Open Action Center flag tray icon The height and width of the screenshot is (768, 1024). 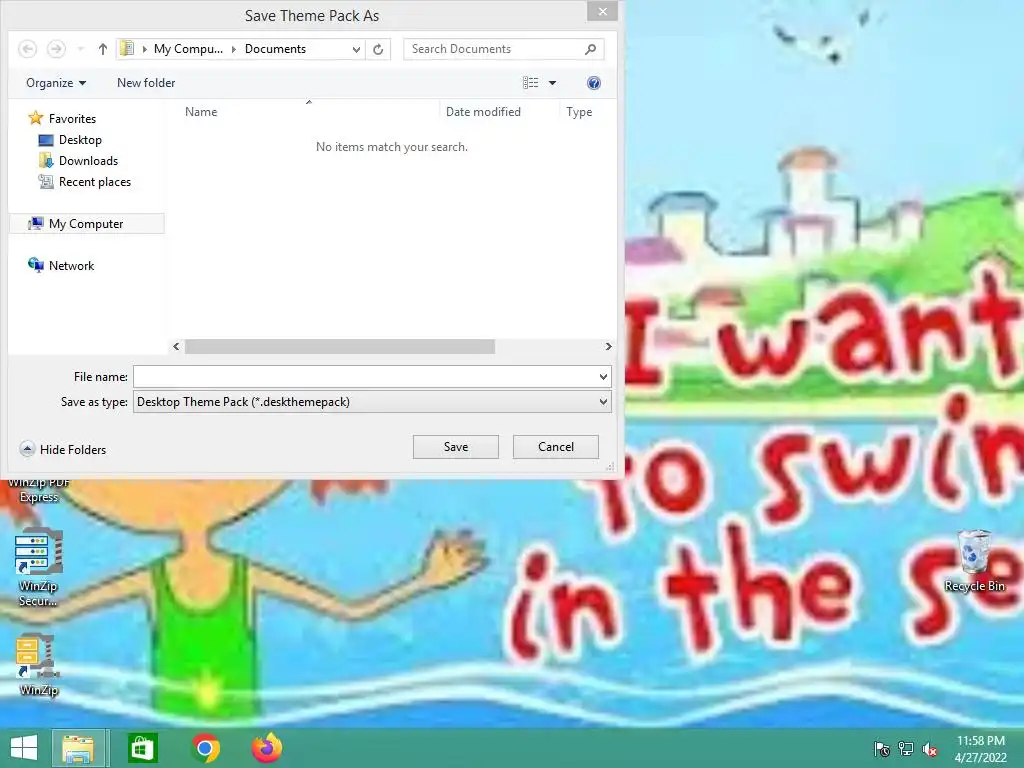(882, 749)
